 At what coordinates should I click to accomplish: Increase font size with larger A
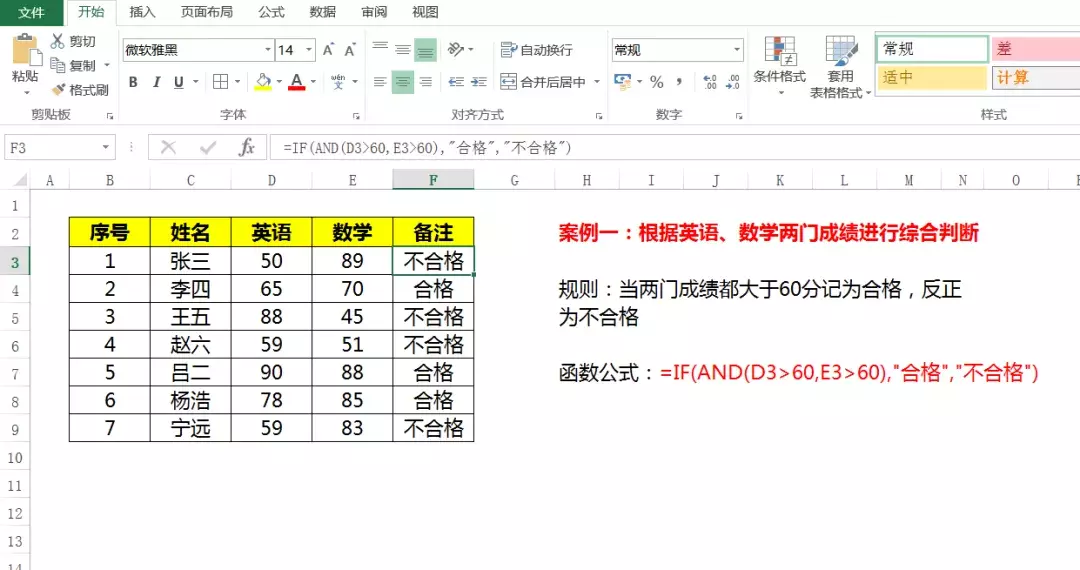329,50
